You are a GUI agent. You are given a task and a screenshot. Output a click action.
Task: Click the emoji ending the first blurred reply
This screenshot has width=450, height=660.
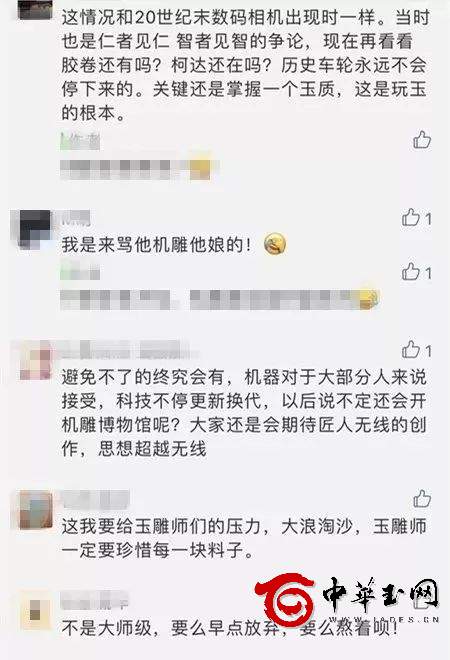(200, 168)
